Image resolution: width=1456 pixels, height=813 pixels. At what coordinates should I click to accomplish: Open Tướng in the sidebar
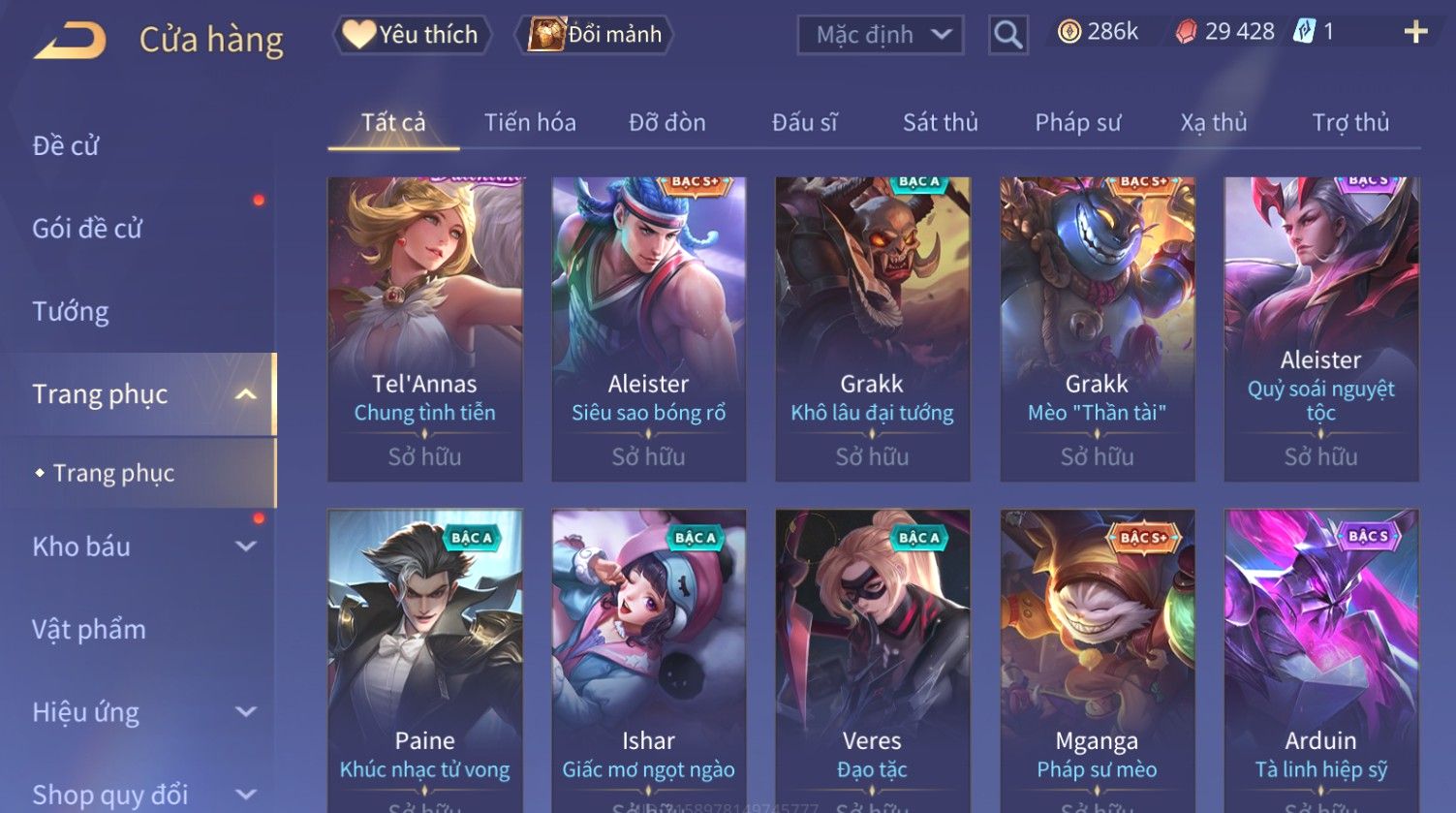point(71,311)
